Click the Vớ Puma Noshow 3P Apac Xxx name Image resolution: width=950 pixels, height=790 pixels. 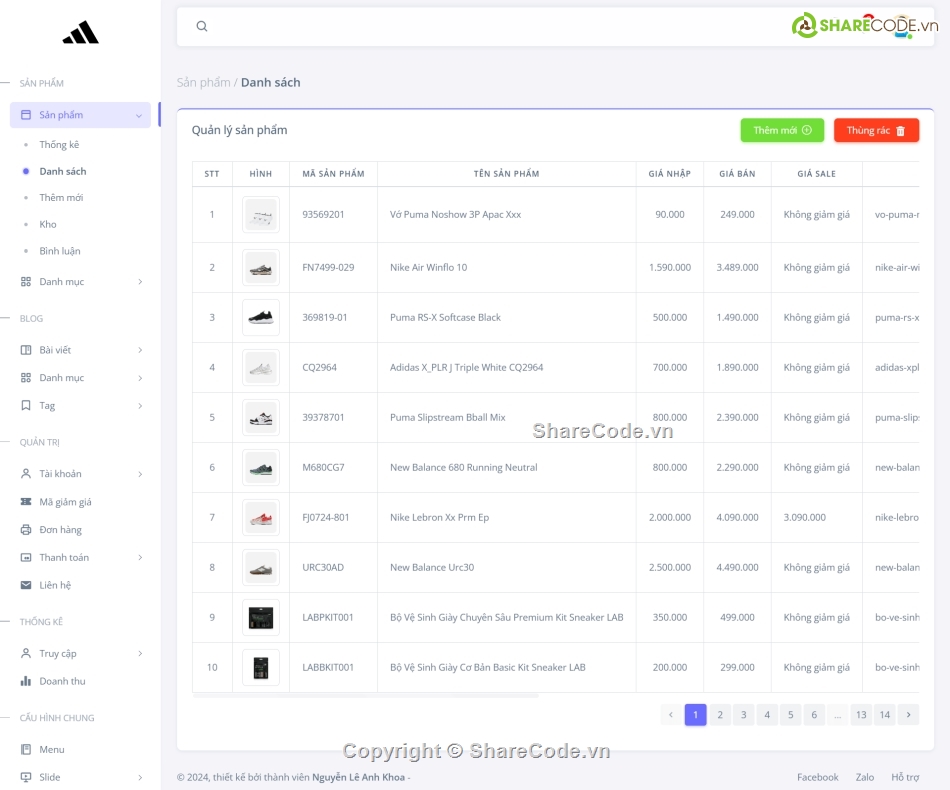[455, 214]
